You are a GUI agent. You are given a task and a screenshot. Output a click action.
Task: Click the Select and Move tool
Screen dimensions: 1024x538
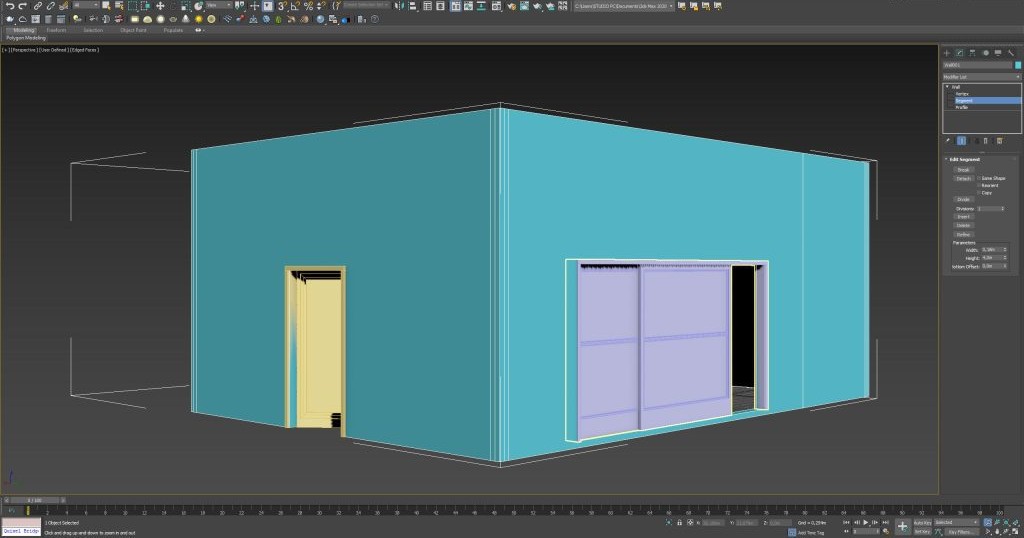click(x=160, y=6)
